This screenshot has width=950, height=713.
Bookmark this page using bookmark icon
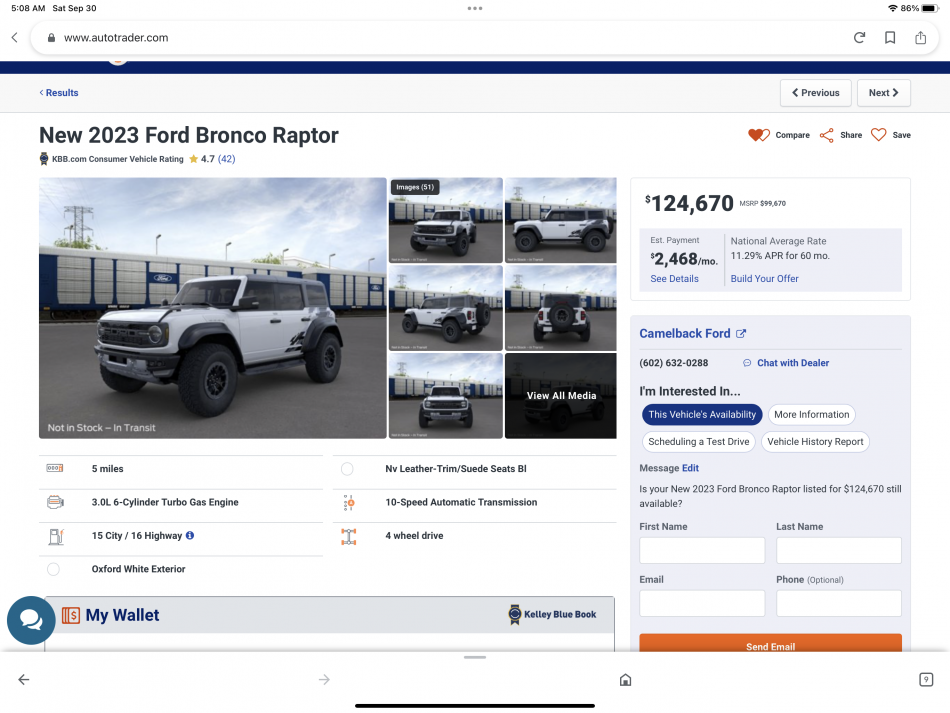[890, 38]
